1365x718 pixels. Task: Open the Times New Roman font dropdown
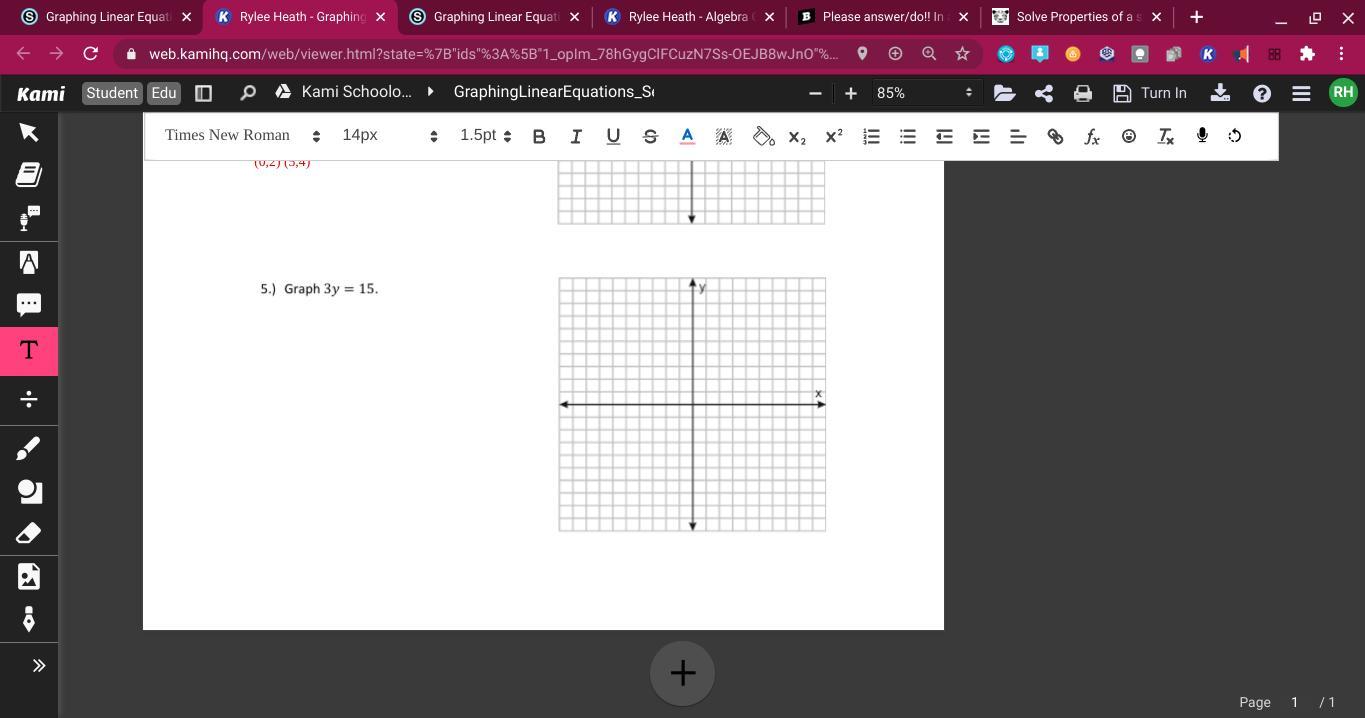tap(242, 136)
